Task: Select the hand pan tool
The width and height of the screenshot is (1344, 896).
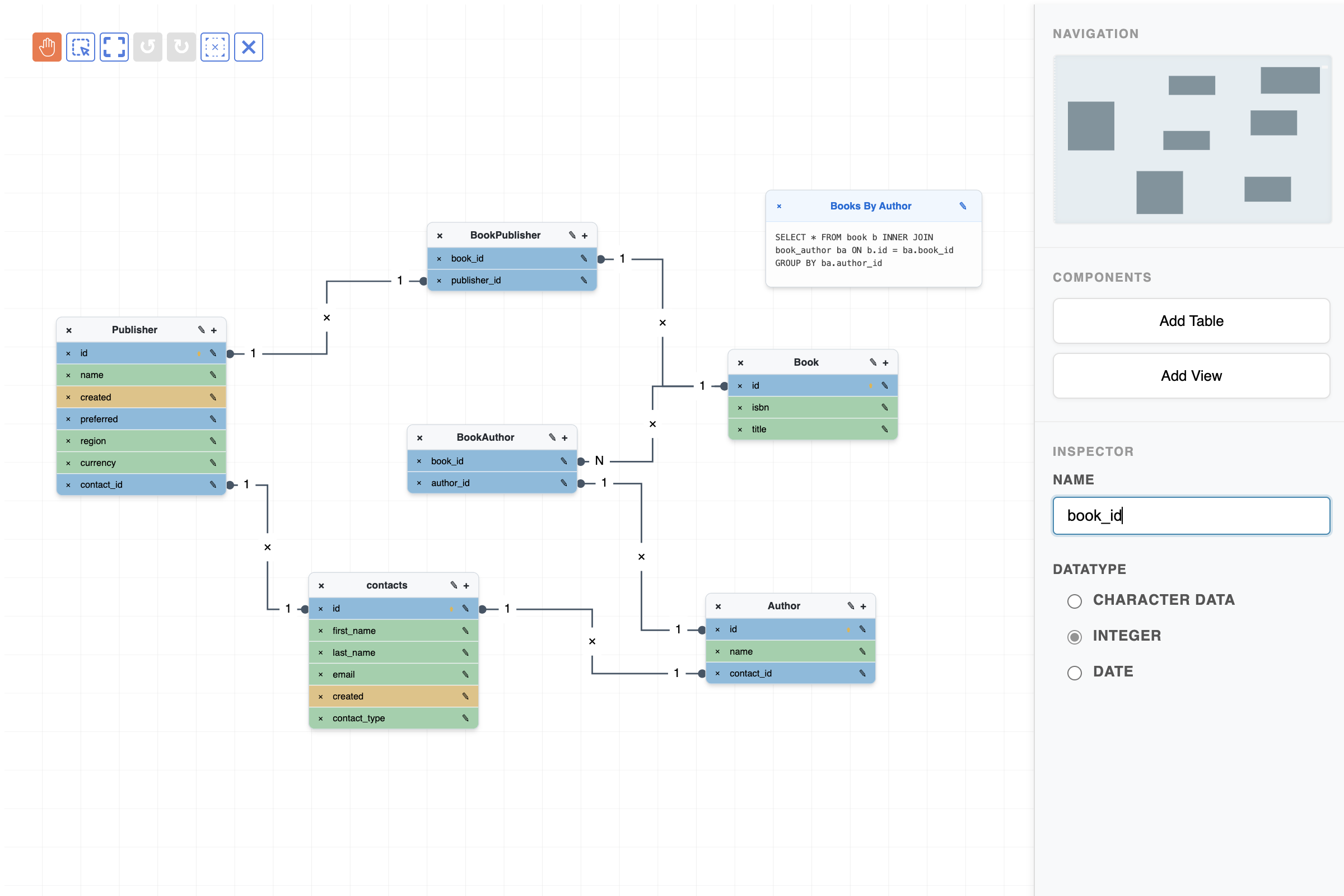Action: (x=47, y=47)
